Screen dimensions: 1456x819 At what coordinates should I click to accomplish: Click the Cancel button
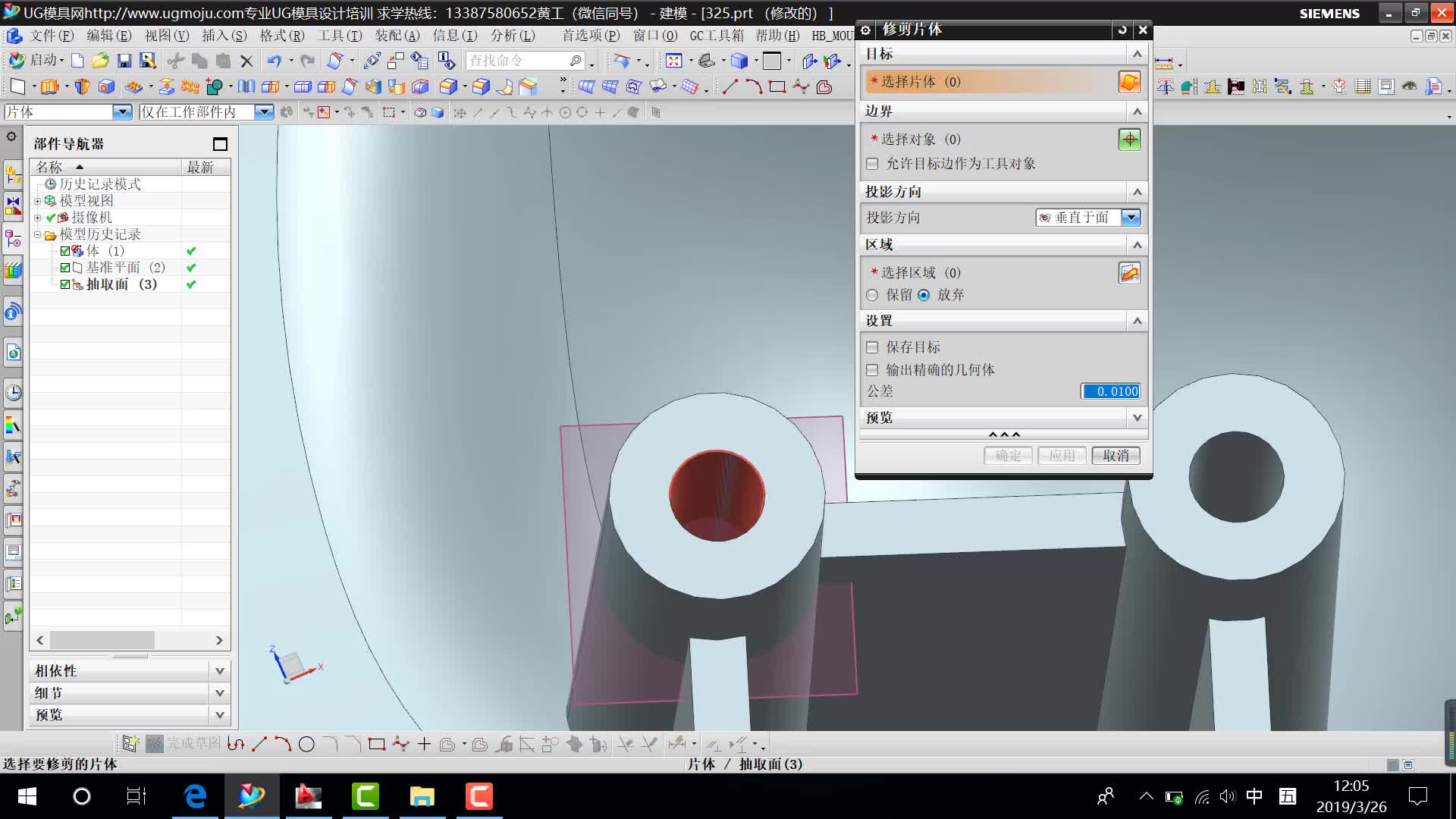point(1116,456)
